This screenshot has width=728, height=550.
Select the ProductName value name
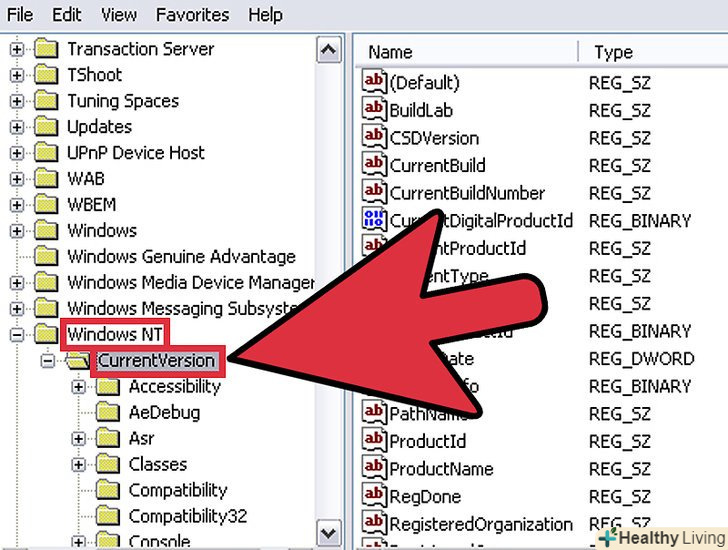click(442, 469)
